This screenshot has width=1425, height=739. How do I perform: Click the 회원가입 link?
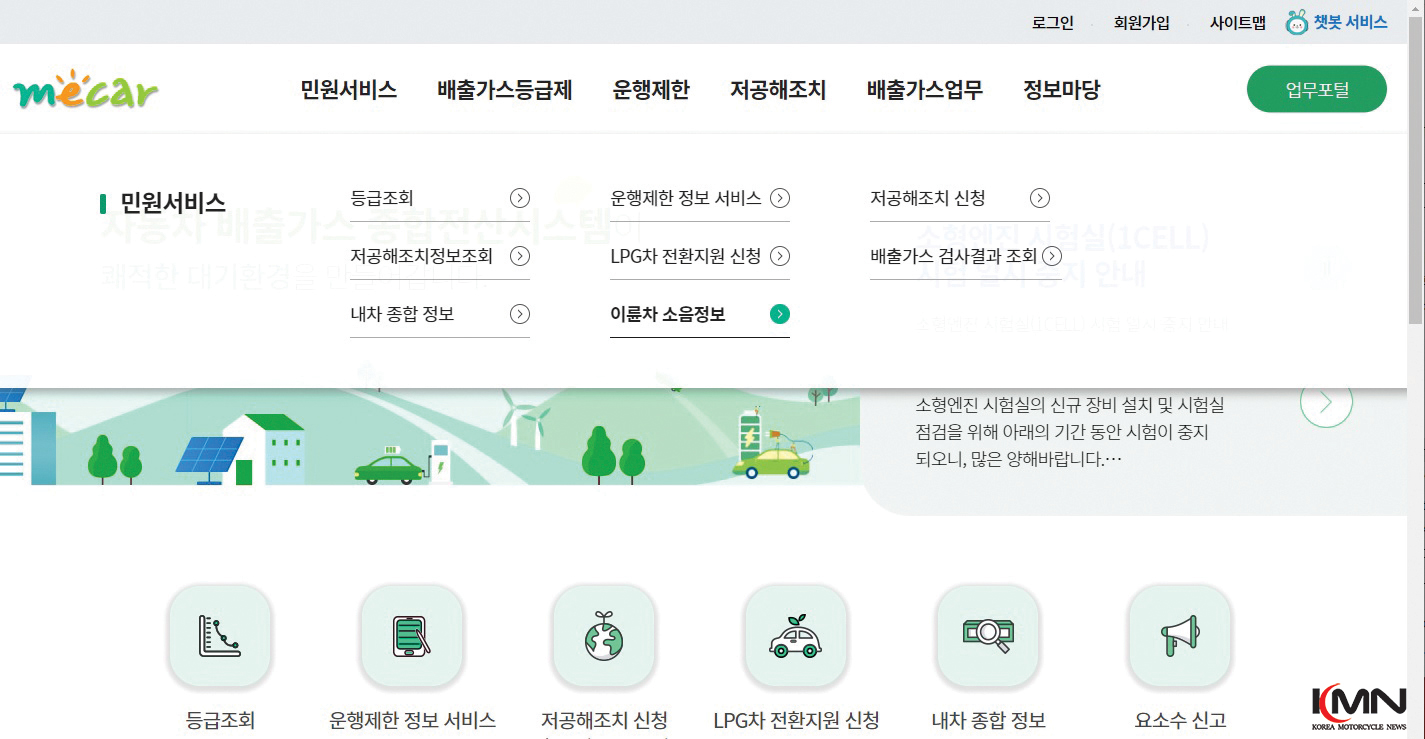tap(1142, 23)
